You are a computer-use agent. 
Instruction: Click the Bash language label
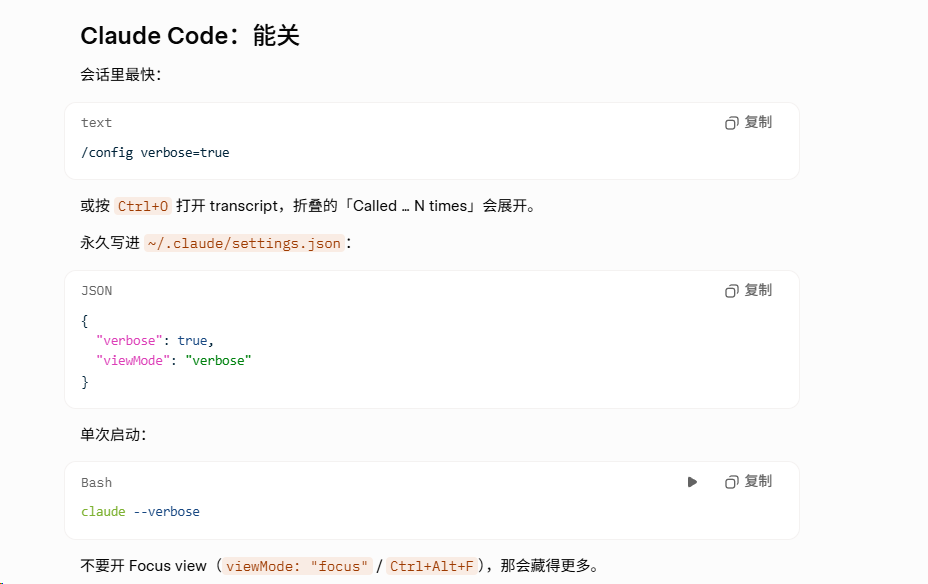tap(96, 483)
